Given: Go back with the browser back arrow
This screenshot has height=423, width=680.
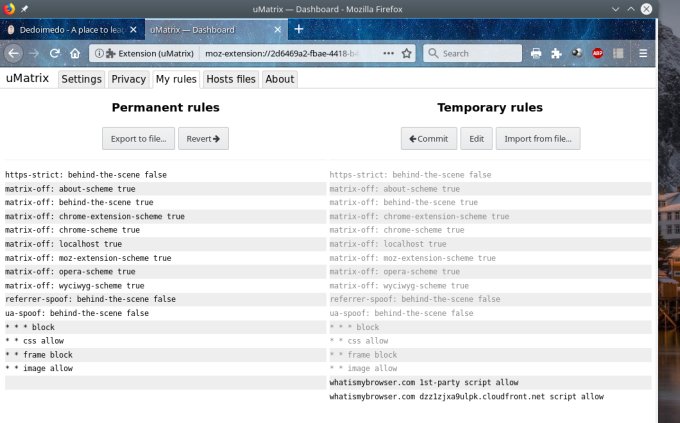Looking at the screenshot, I should tap(13, 53).
